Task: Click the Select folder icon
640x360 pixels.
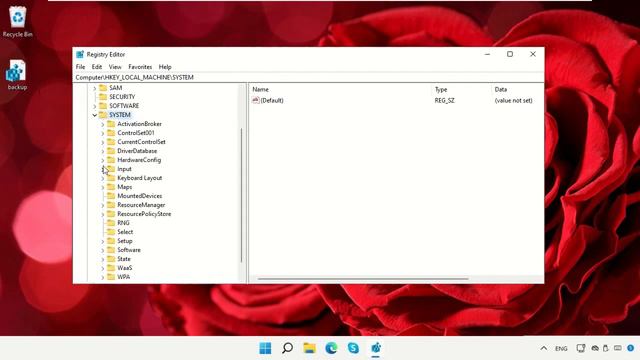Action: point(111,232)
